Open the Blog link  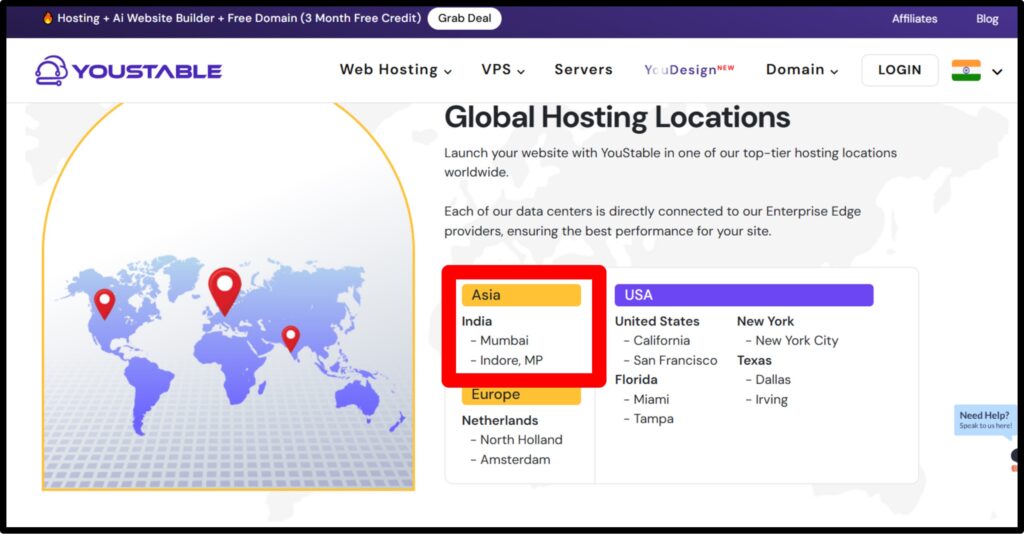987,19
